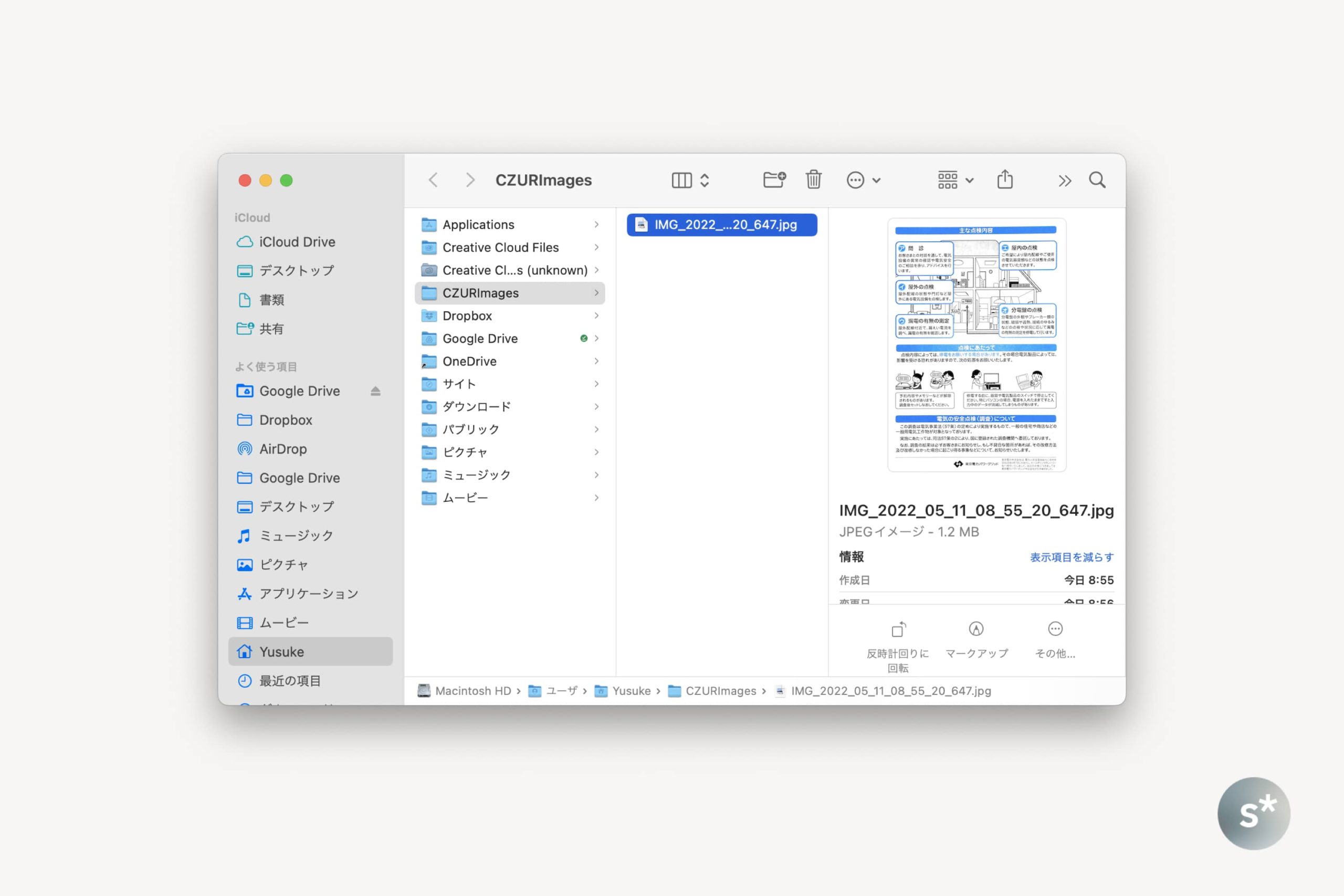The width and height of the screenshot is (1344, 896).
Task: Click 表示項目を減らす link
Action: (x=1071, y=557)
